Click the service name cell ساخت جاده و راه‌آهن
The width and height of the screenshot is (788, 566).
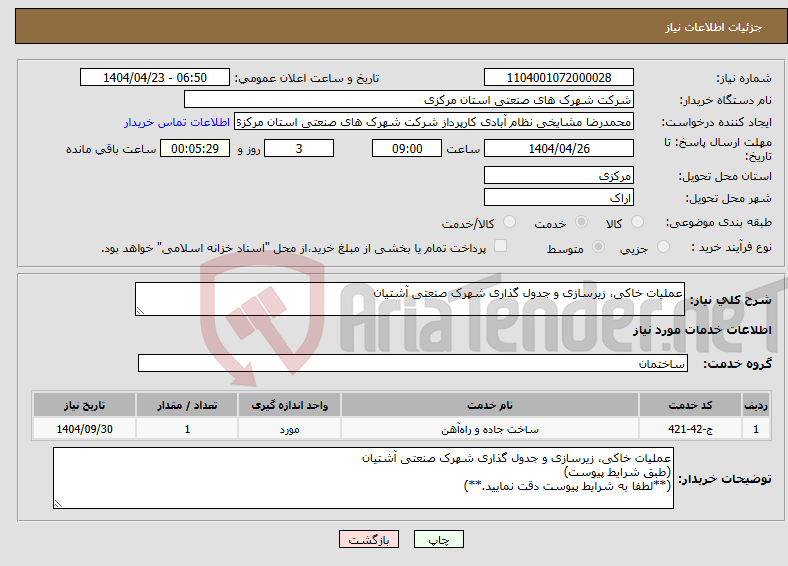[490, 429]
